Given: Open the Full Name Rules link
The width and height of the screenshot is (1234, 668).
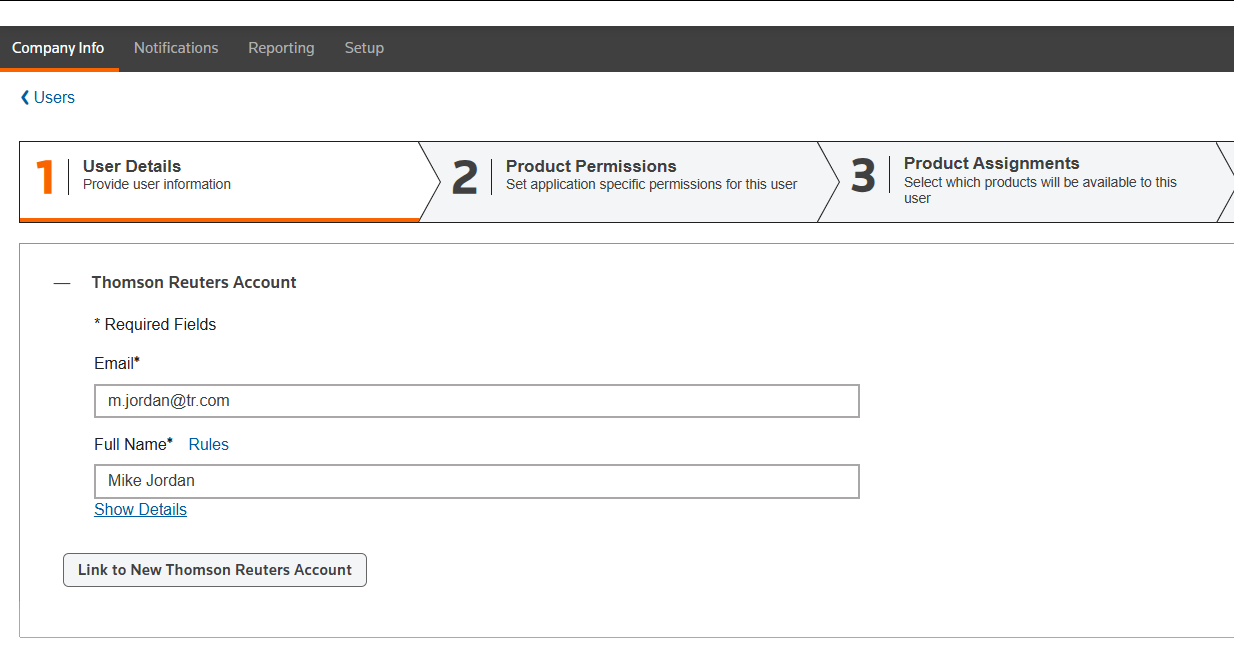Looking at the screenshot, I should coord(208,445).
